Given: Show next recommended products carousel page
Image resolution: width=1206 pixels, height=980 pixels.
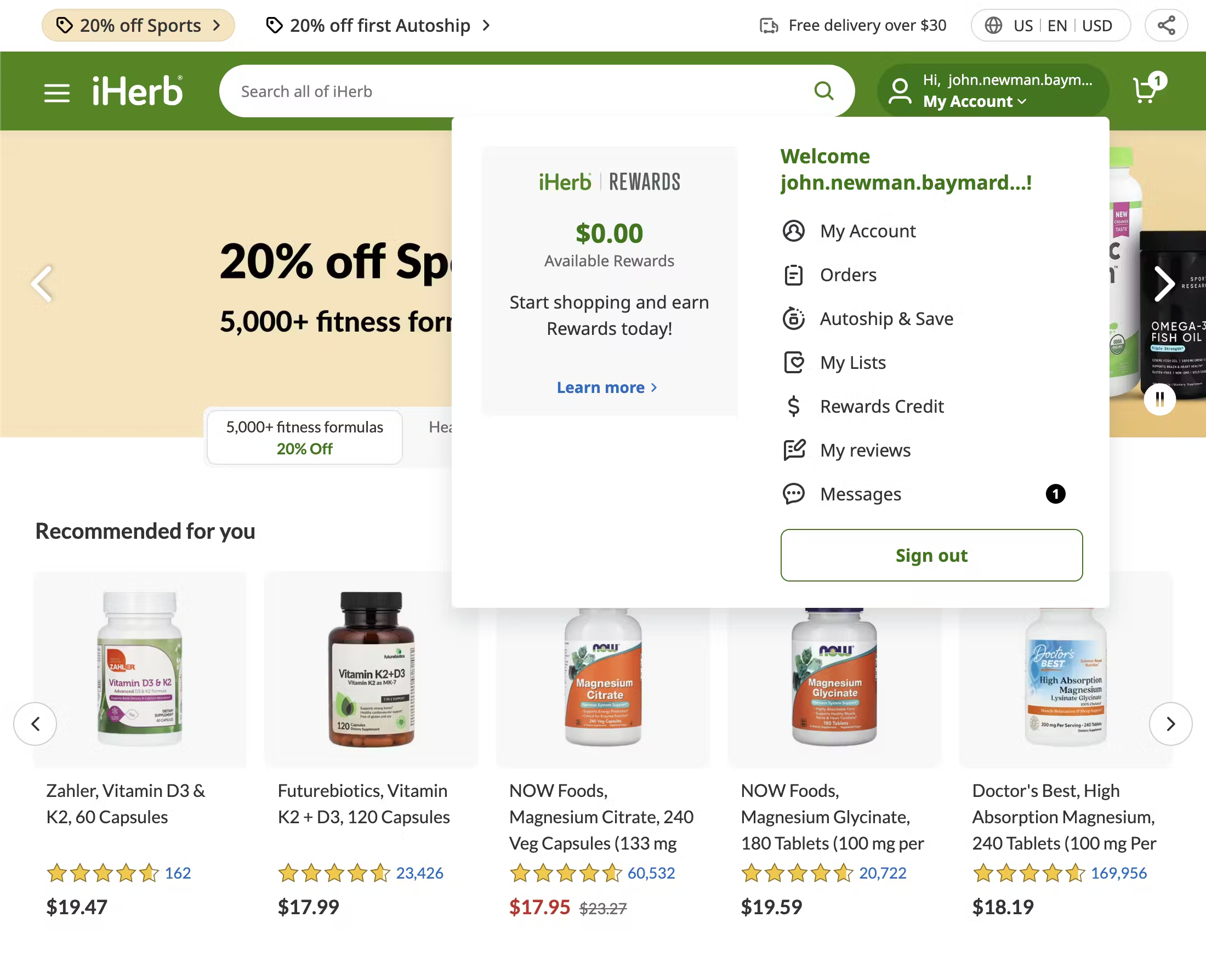Looking at the screenshot, I should pyautogui.click(x=1170, y=723).
